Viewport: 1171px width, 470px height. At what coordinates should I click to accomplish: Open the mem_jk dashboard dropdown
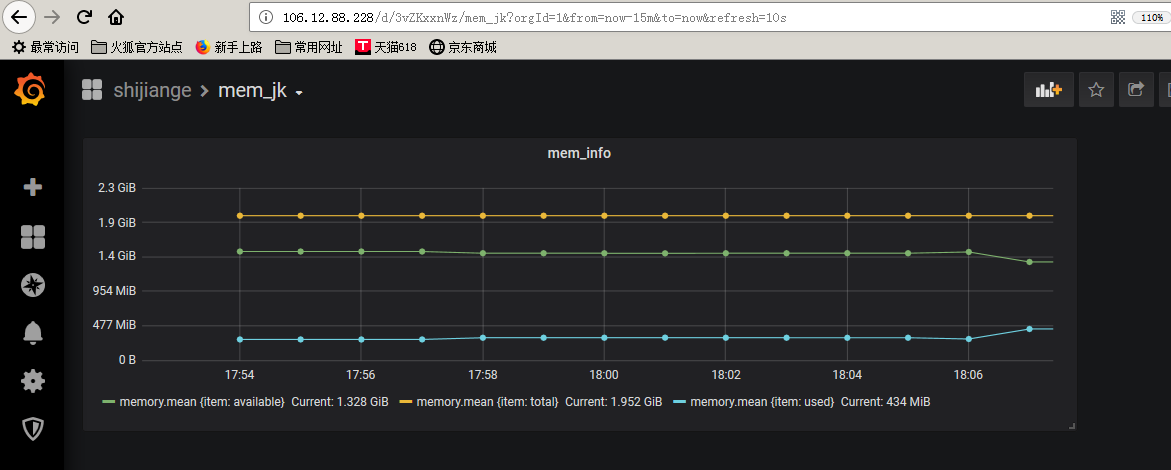261,91
